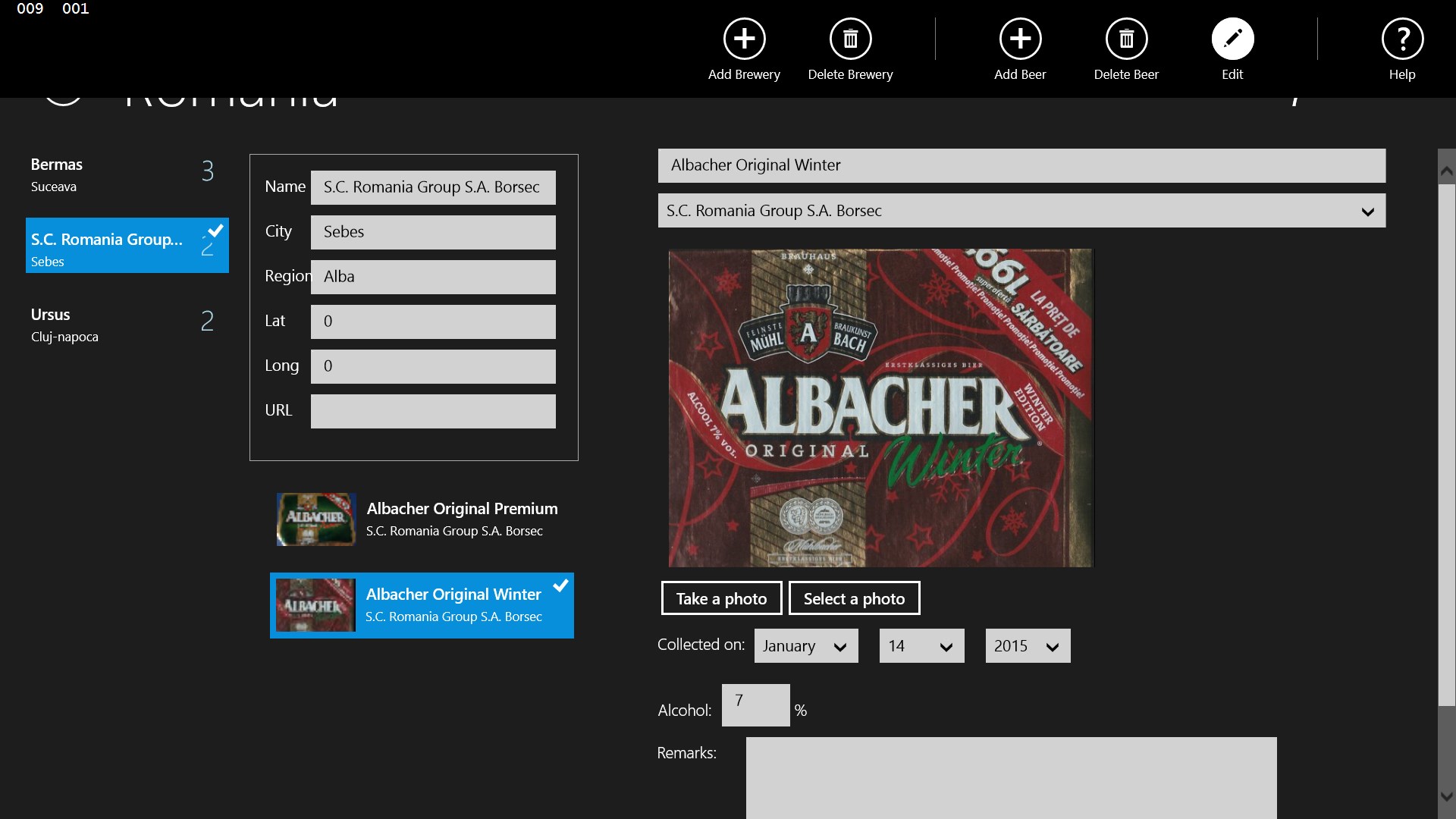Click the Select a photo button
1456x819 pixels.
854,599
